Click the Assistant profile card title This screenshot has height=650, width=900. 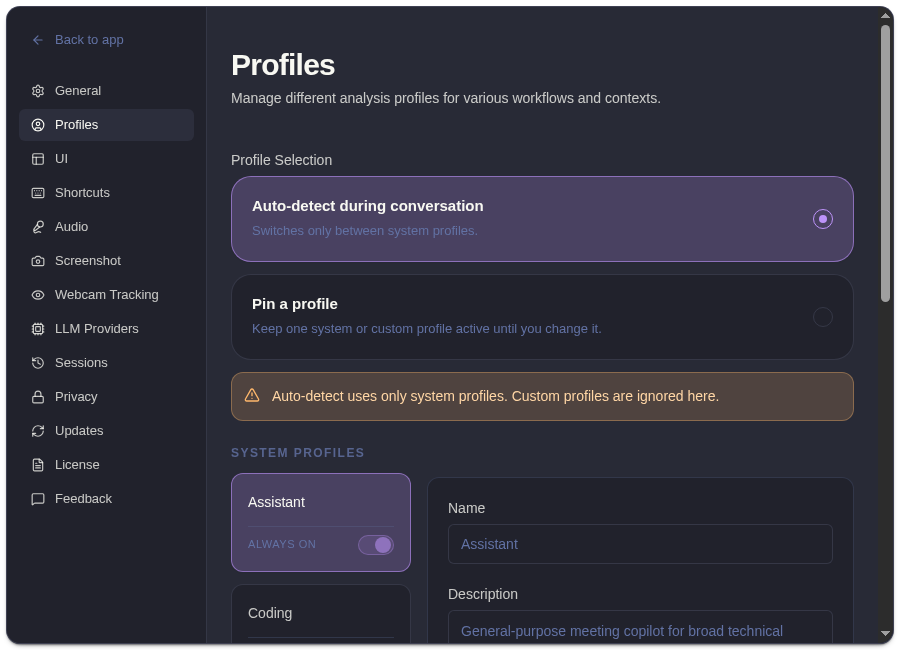point(276,502)
